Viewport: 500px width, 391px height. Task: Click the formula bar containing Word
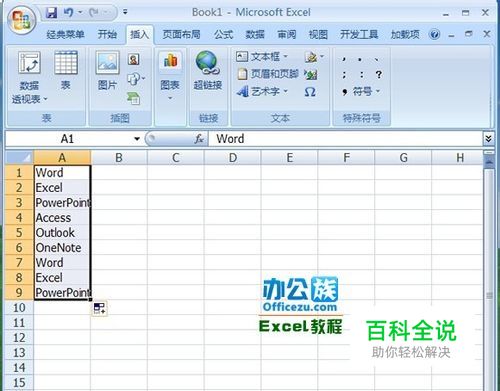point(346,139)
